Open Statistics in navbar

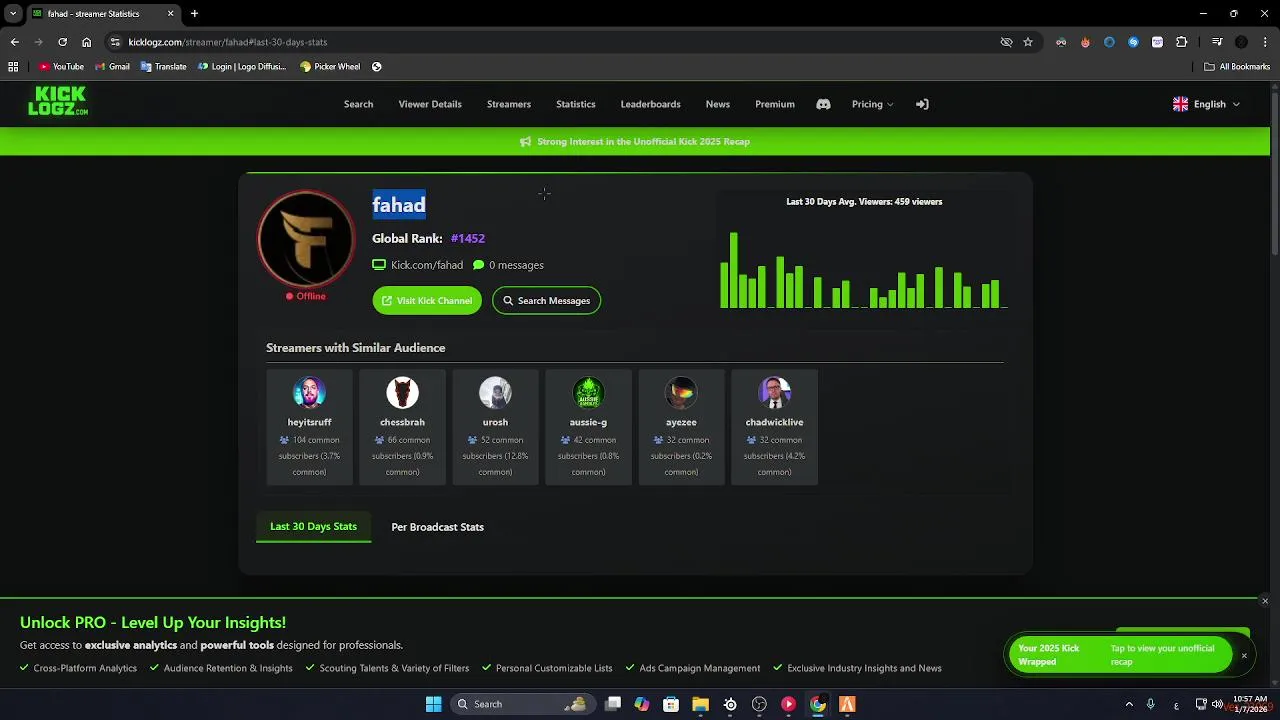pyautogui.click(x=576, y=104)
